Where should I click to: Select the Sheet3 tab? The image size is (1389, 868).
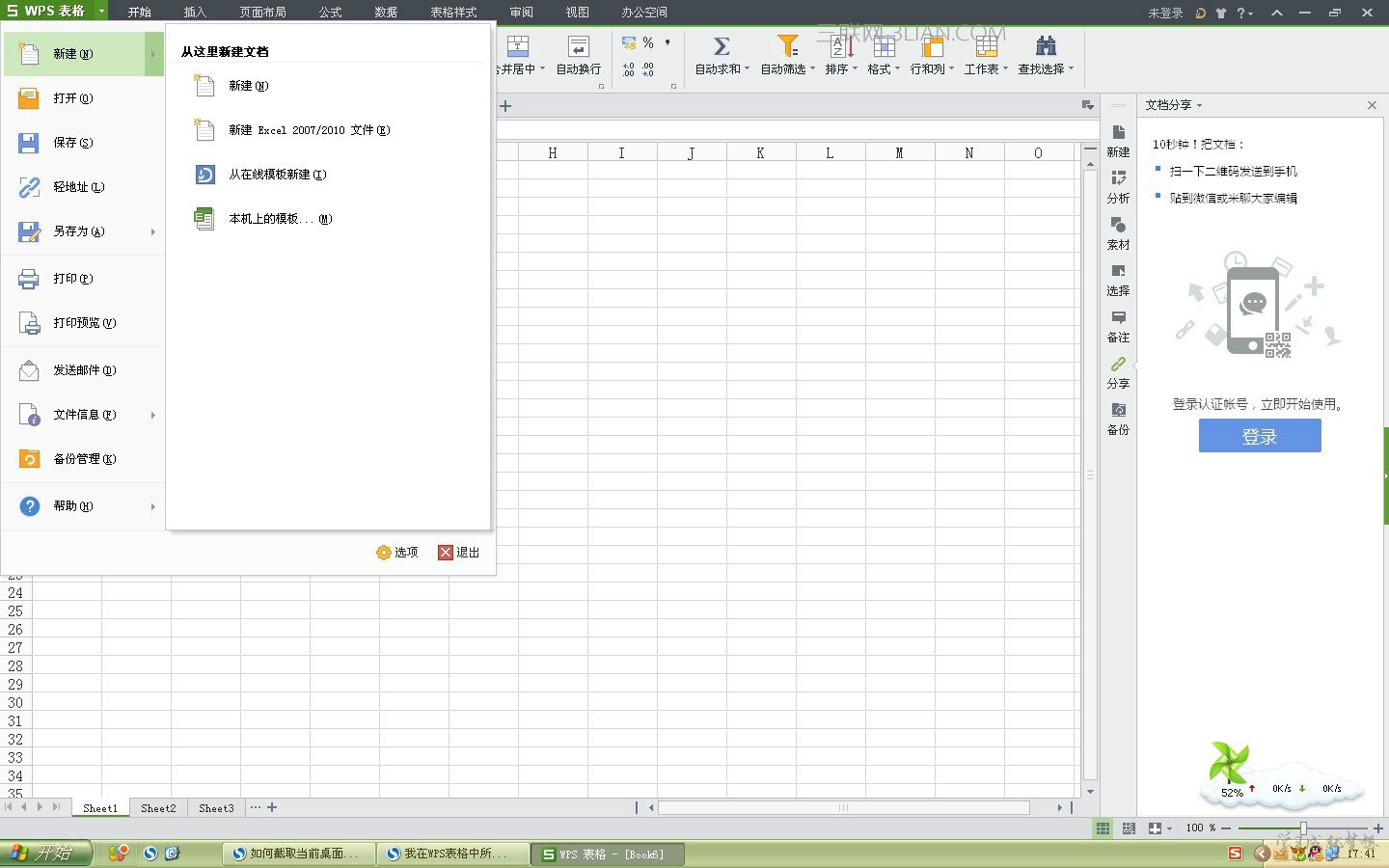point(216,808)
